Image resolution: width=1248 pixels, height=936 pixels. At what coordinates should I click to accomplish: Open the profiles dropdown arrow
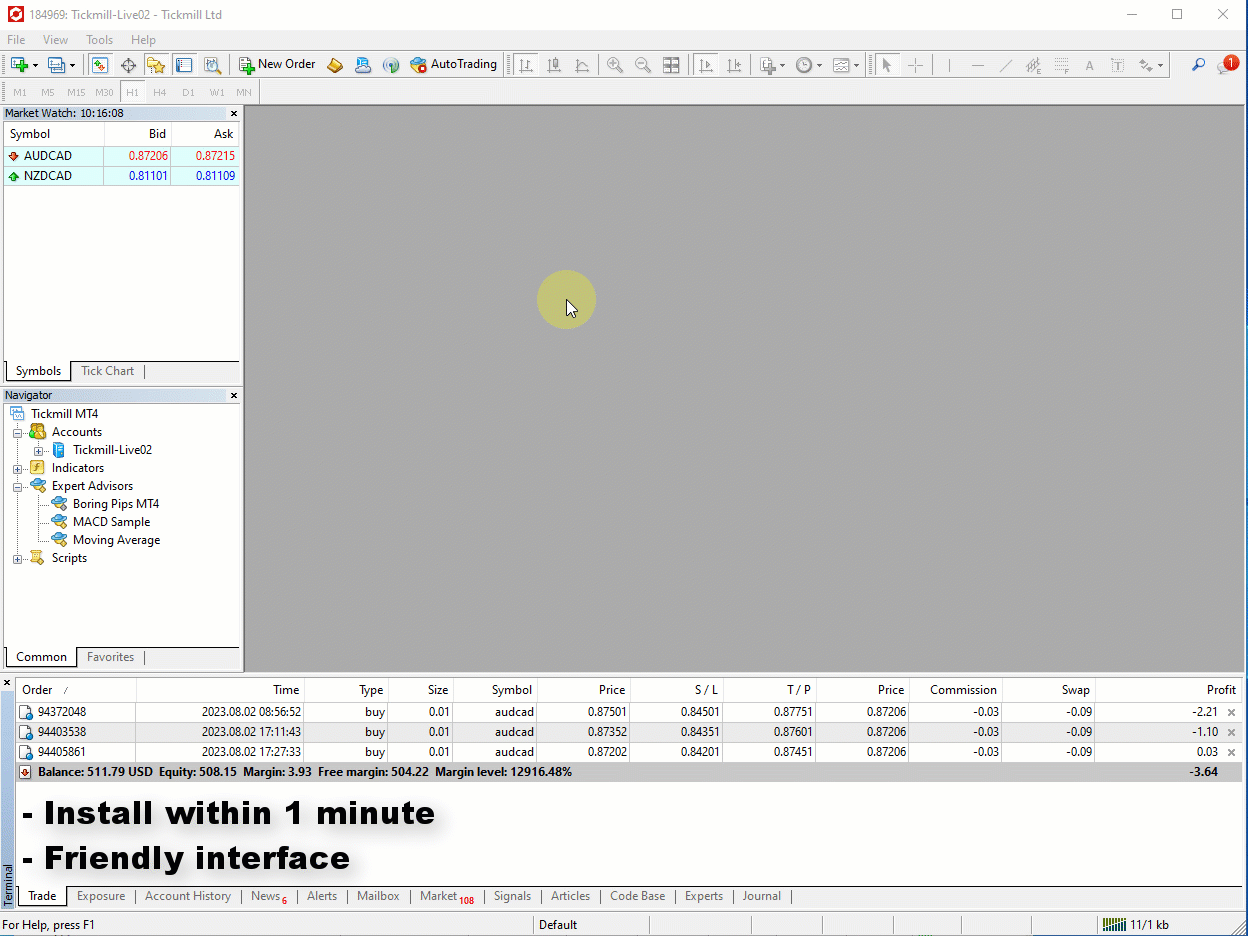coord(72,65)
